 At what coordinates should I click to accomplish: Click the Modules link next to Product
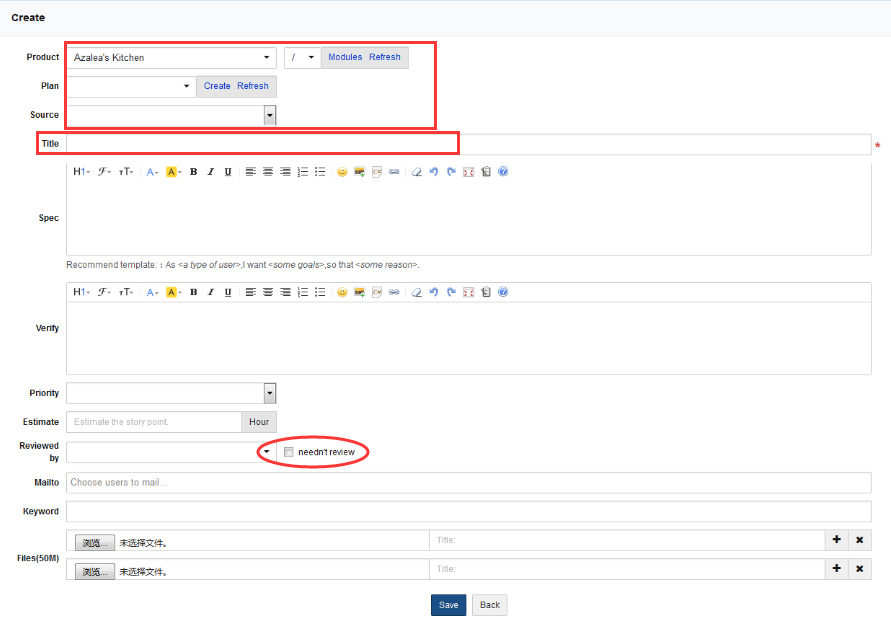[345, 58]
